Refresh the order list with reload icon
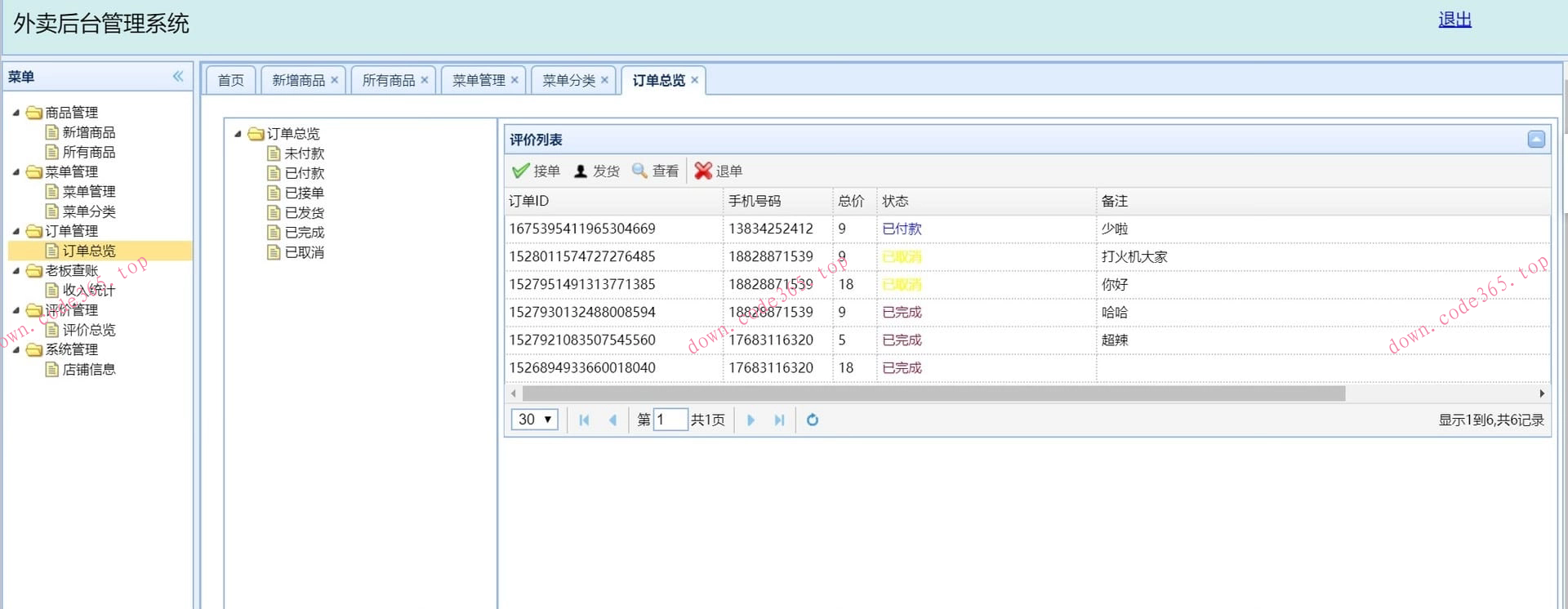 point(812,420)
